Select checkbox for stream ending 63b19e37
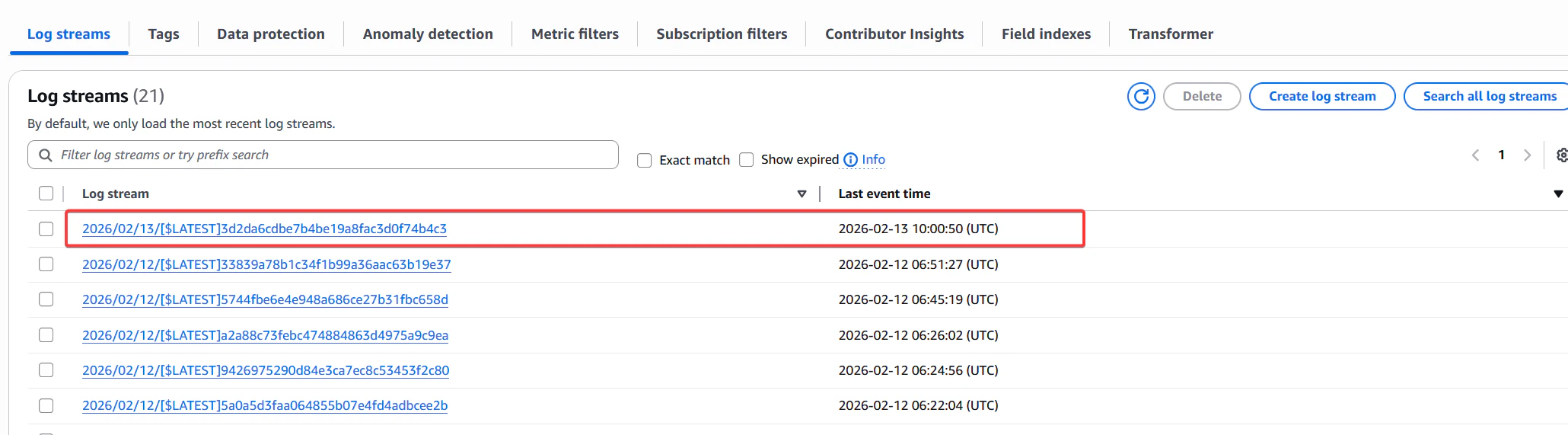The image size is (1568, 435). click(46, 264)
